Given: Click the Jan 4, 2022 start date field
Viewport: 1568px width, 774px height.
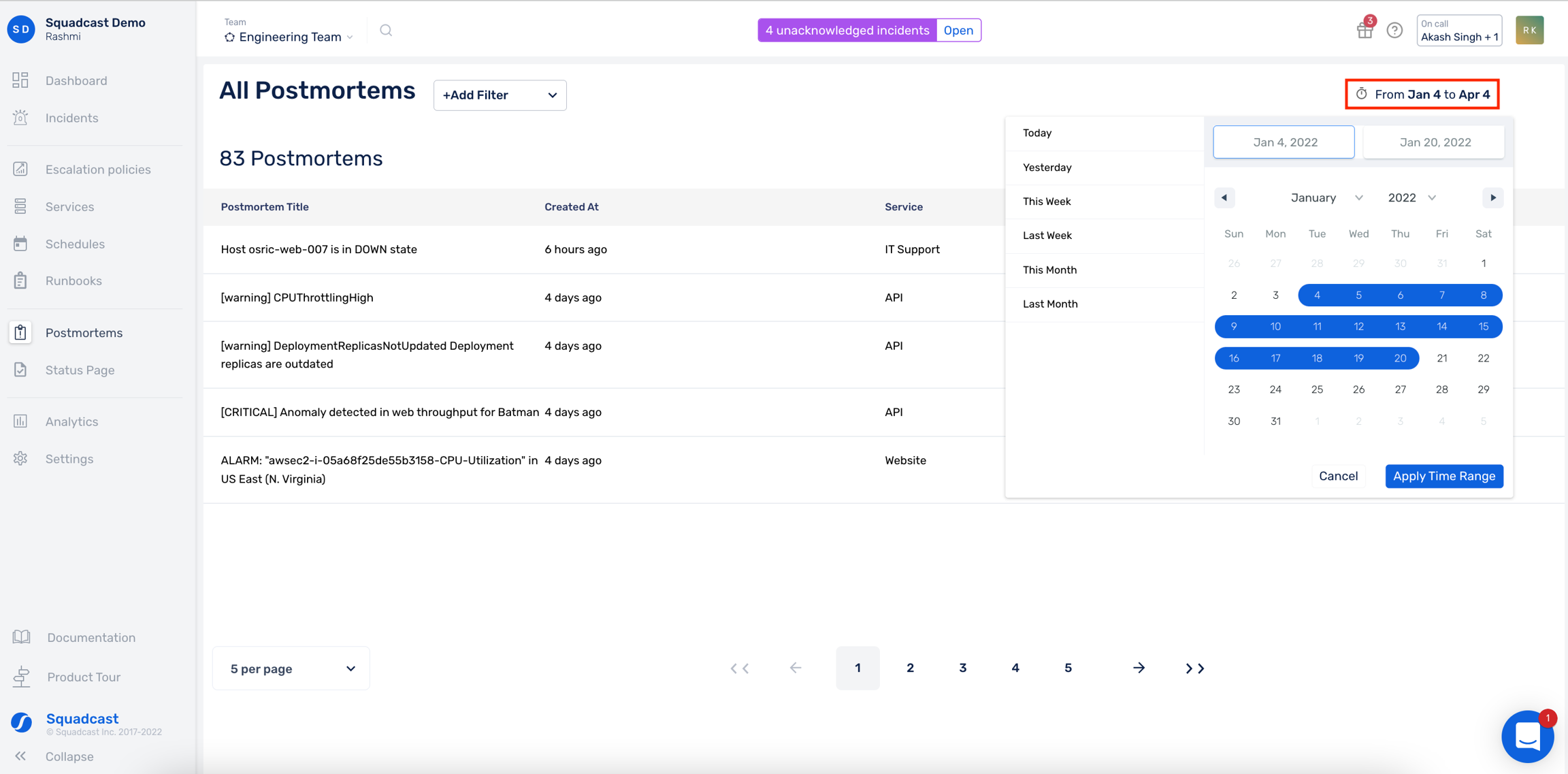Looking at the screenshot, I should tap(1284, 142).
